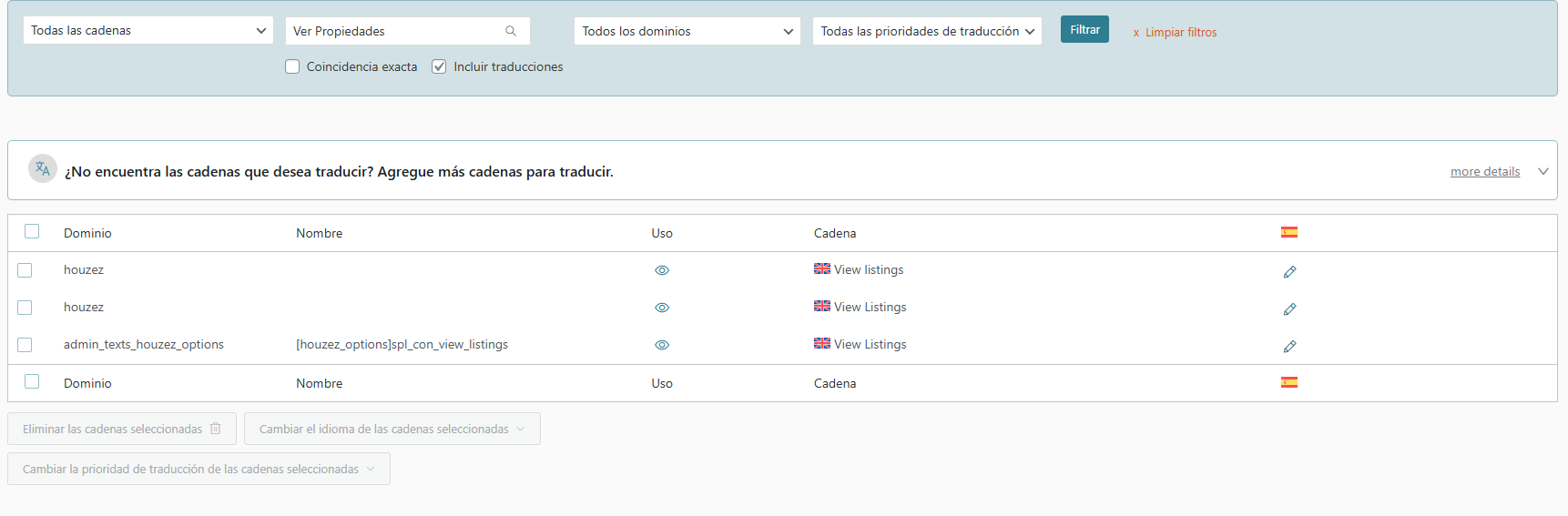Click Spanish flag in table header
This screenshot has width=1568, height=516.
click(1288, 232)
